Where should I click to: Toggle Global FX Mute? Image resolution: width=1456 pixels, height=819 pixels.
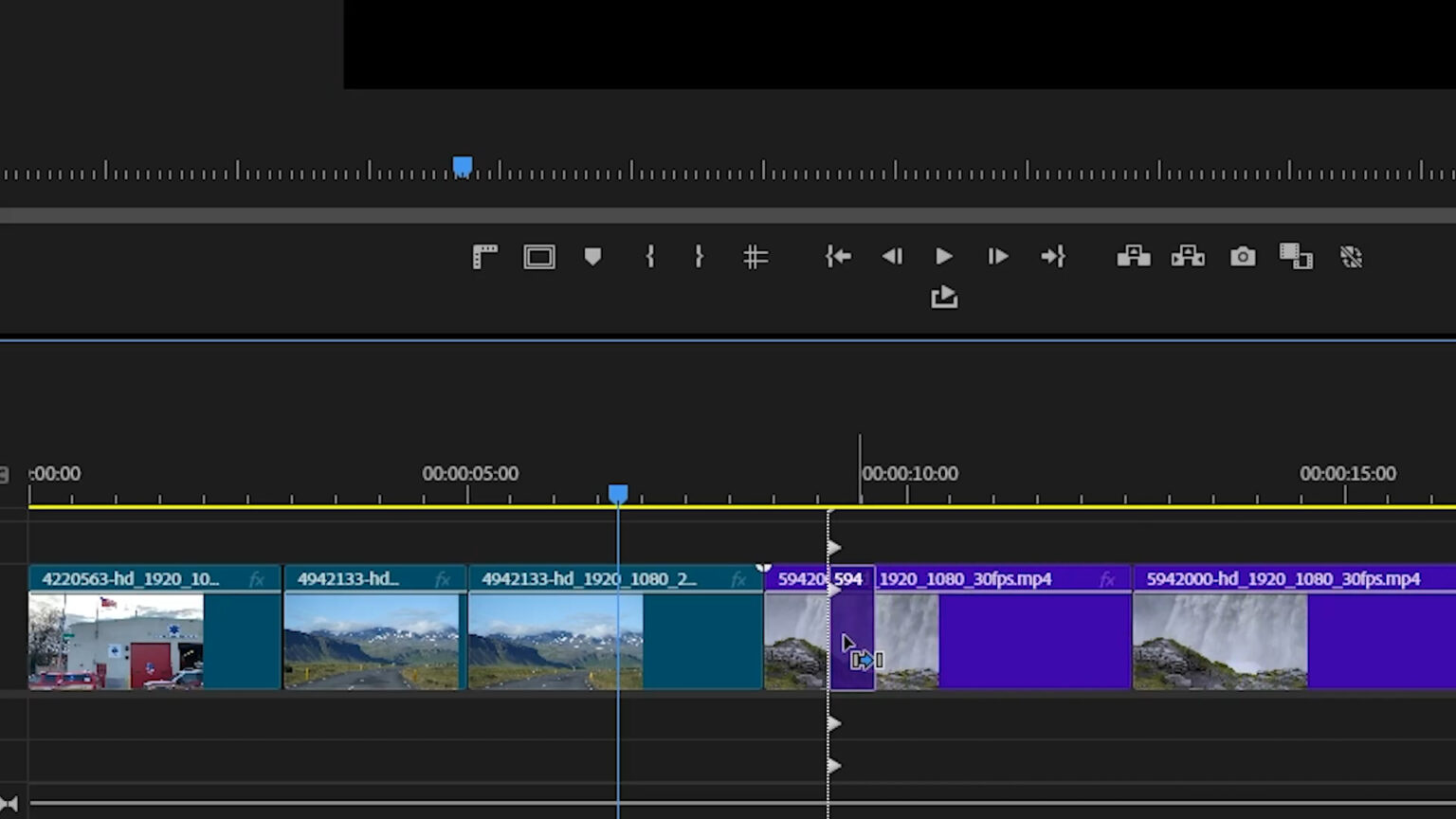pyautogui.click(x=1353, y=256)
